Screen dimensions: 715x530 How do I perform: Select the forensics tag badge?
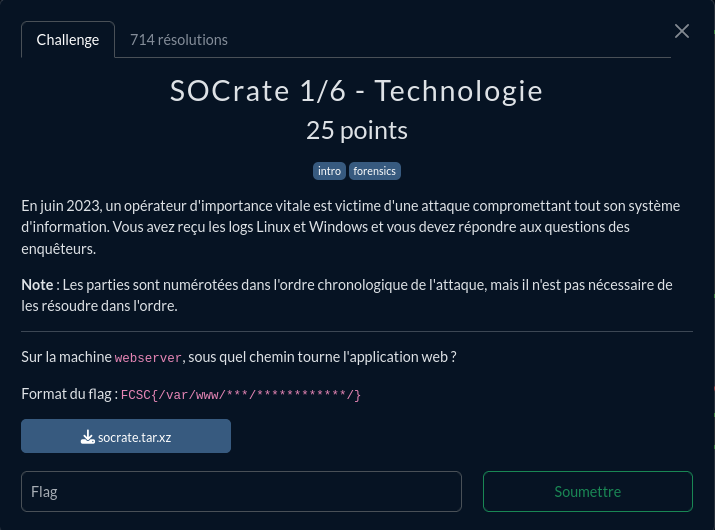[375, 171]
